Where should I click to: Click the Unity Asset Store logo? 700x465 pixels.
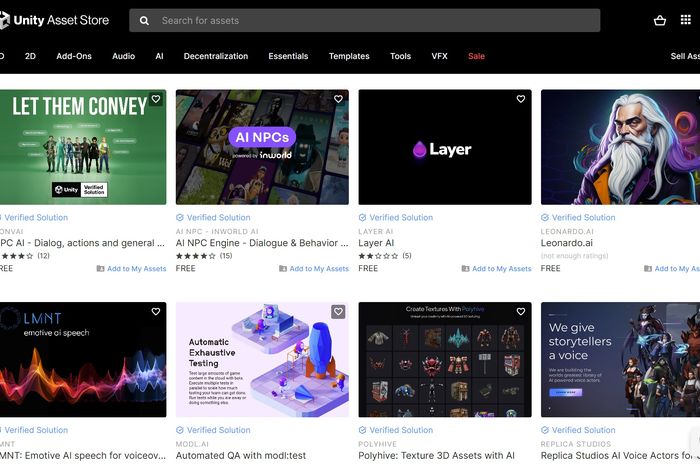pyautogui.click(x=54, y=20)
